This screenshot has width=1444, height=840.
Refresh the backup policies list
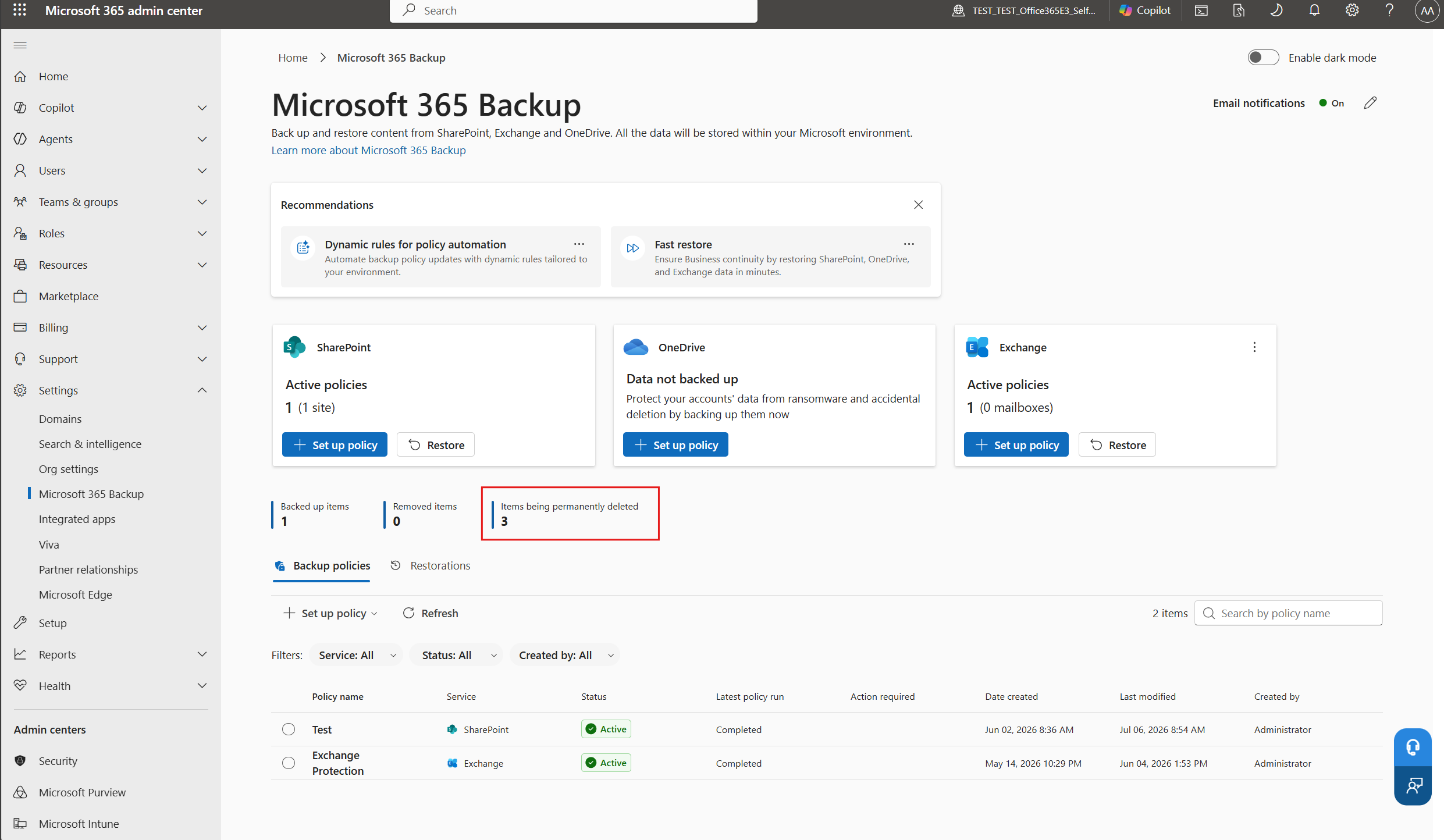(x=431, y=614)
